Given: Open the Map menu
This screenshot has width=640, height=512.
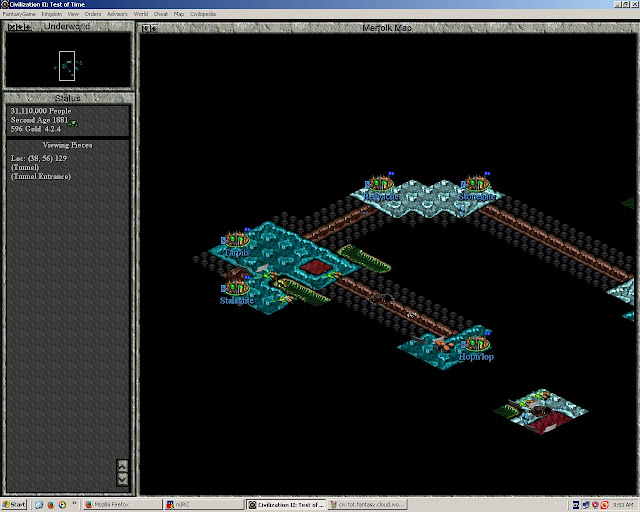Looking at the screenshot, I should coord(179,14).
